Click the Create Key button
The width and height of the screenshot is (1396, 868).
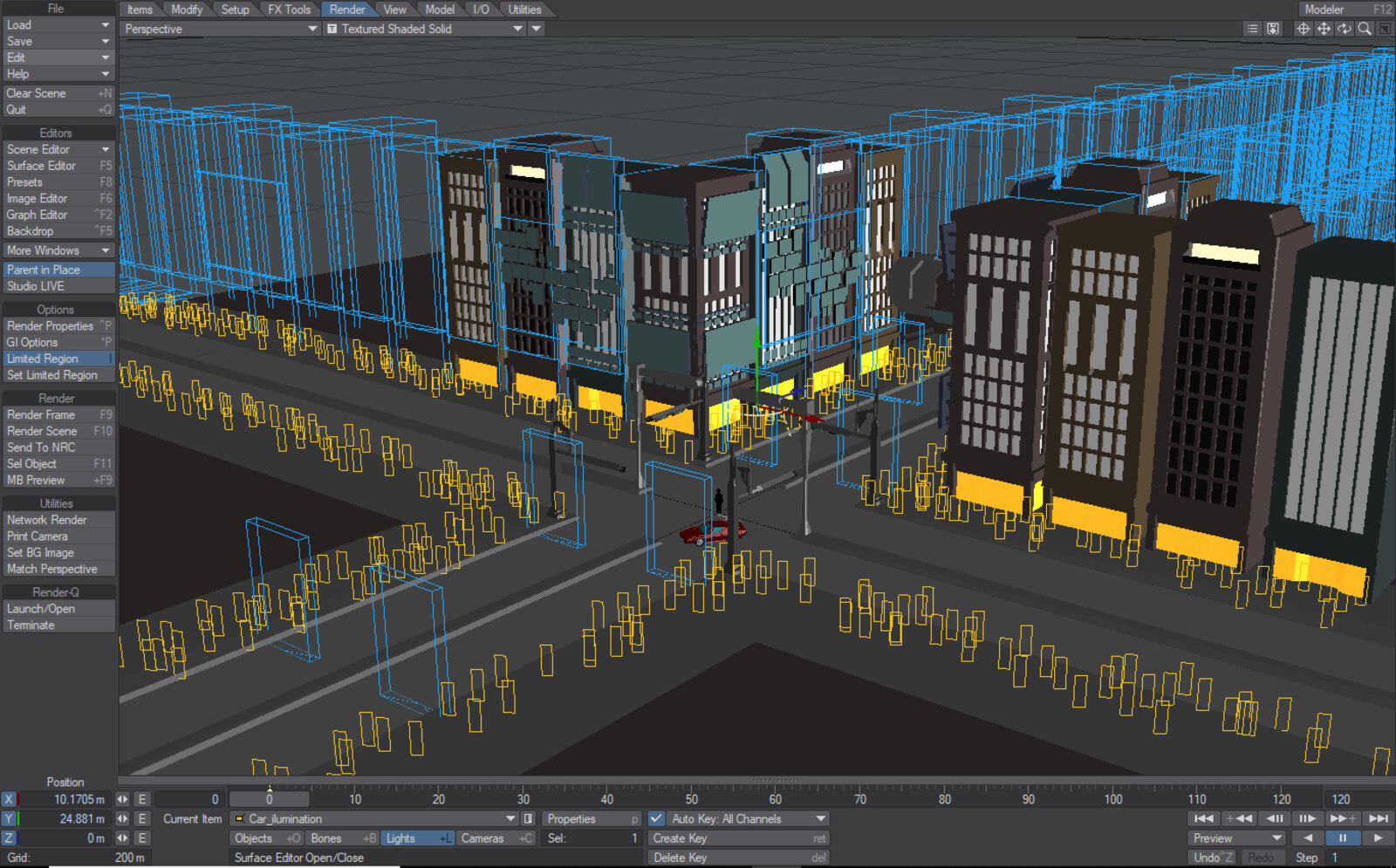point(738,838)
